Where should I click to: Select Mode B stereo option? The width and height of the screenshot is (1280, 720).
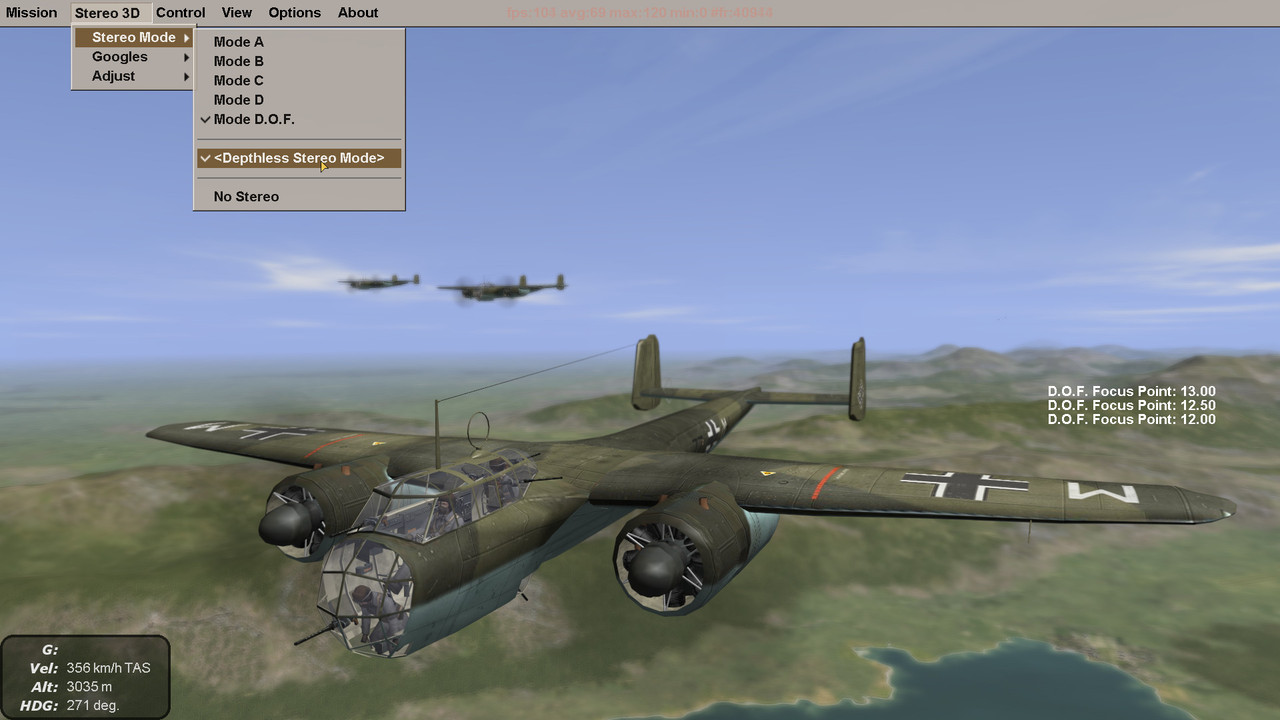299,61
